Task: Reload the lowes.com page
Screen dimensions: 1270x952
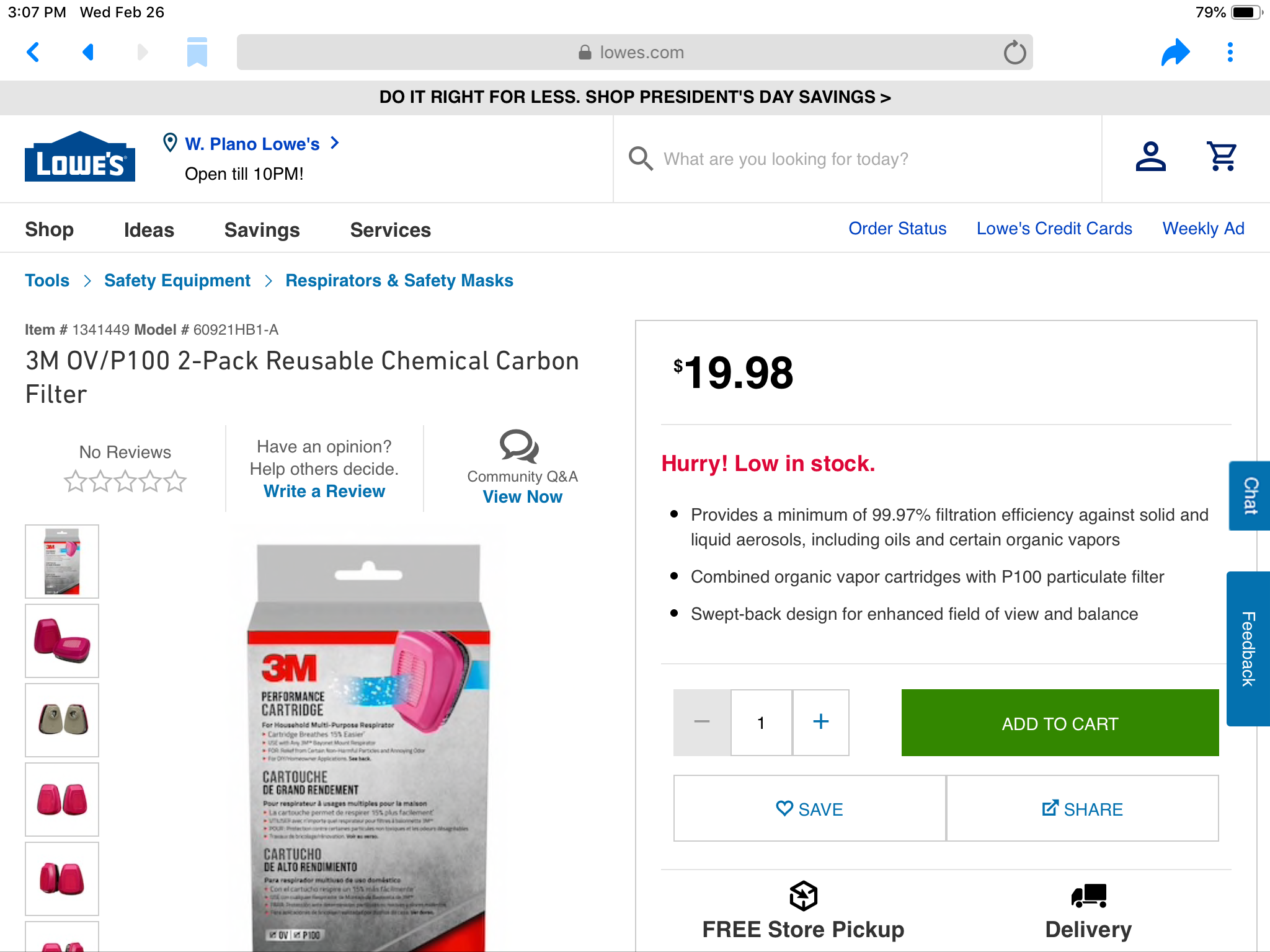Action: coord(1015,53)
